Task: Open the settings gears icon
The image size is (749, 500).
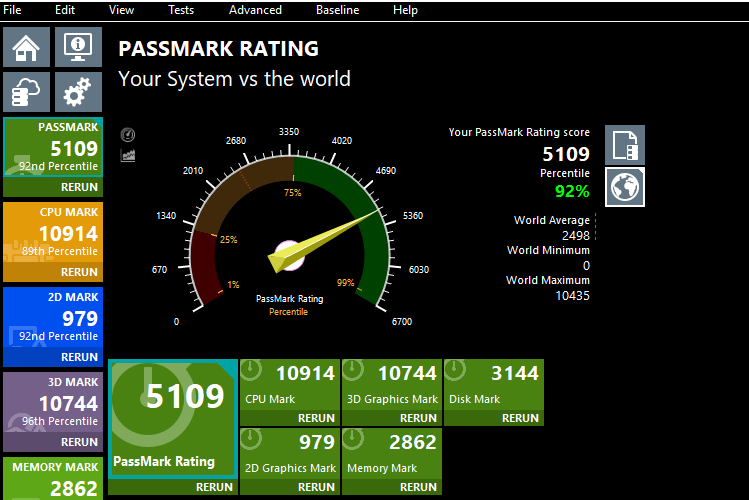Action: coord(78,92)
